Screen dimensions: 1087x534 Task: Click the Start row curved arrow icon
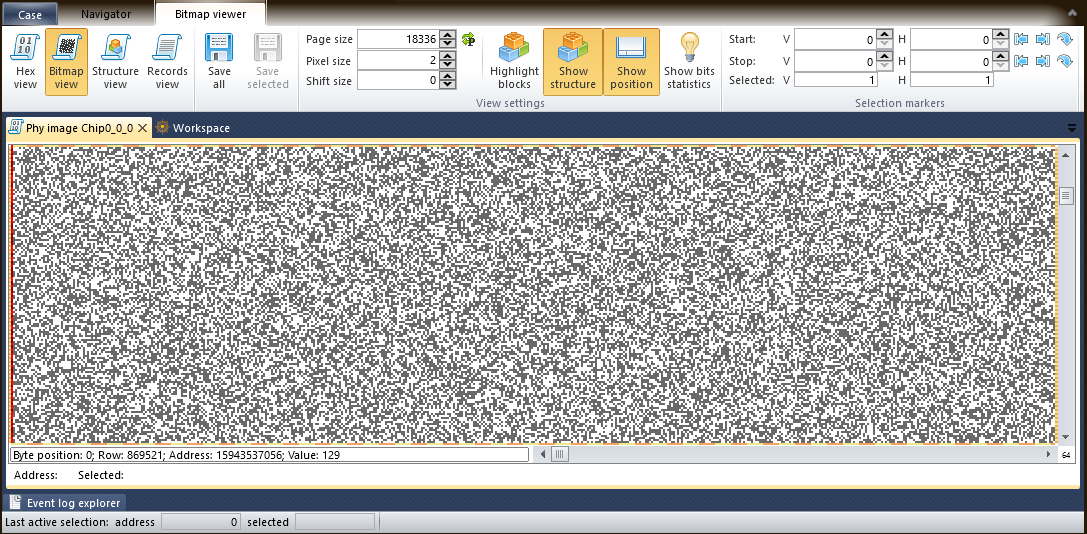[1065, 40]
